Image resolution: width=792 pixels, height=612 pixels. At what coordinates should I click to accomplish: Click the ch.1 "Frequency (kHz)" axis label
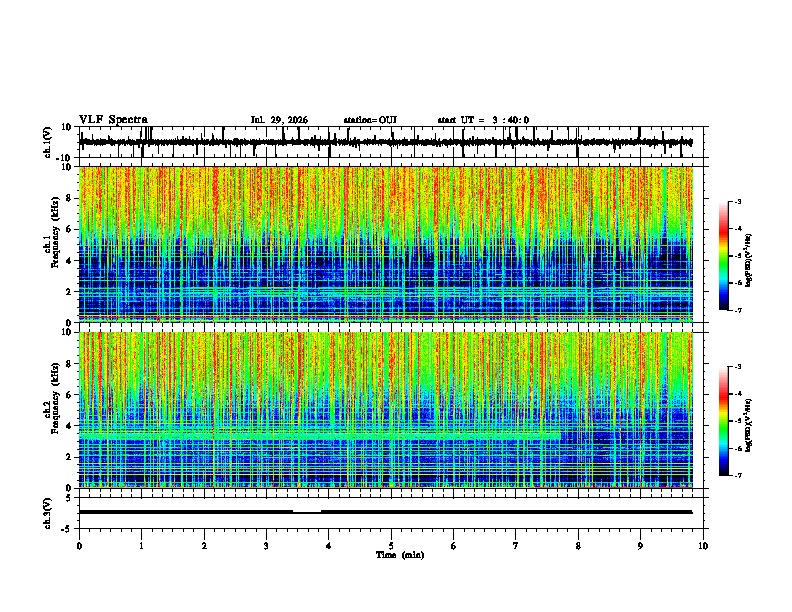coord(55,233)
